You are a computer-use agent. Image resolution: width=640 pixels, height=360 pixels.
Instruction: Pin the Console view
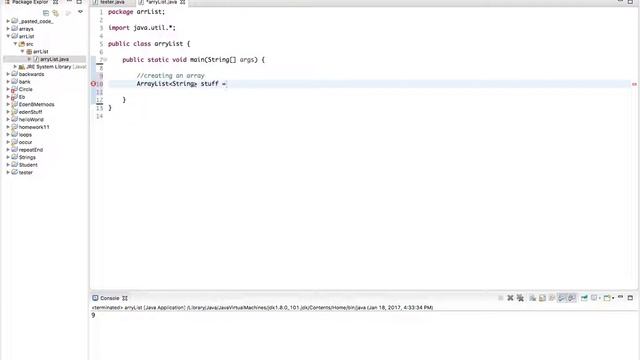584,298
